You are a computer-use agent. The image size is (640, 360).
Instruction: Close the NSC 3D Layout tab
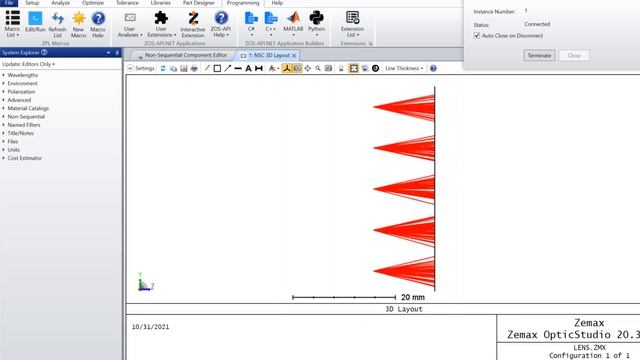coord(294,56)
